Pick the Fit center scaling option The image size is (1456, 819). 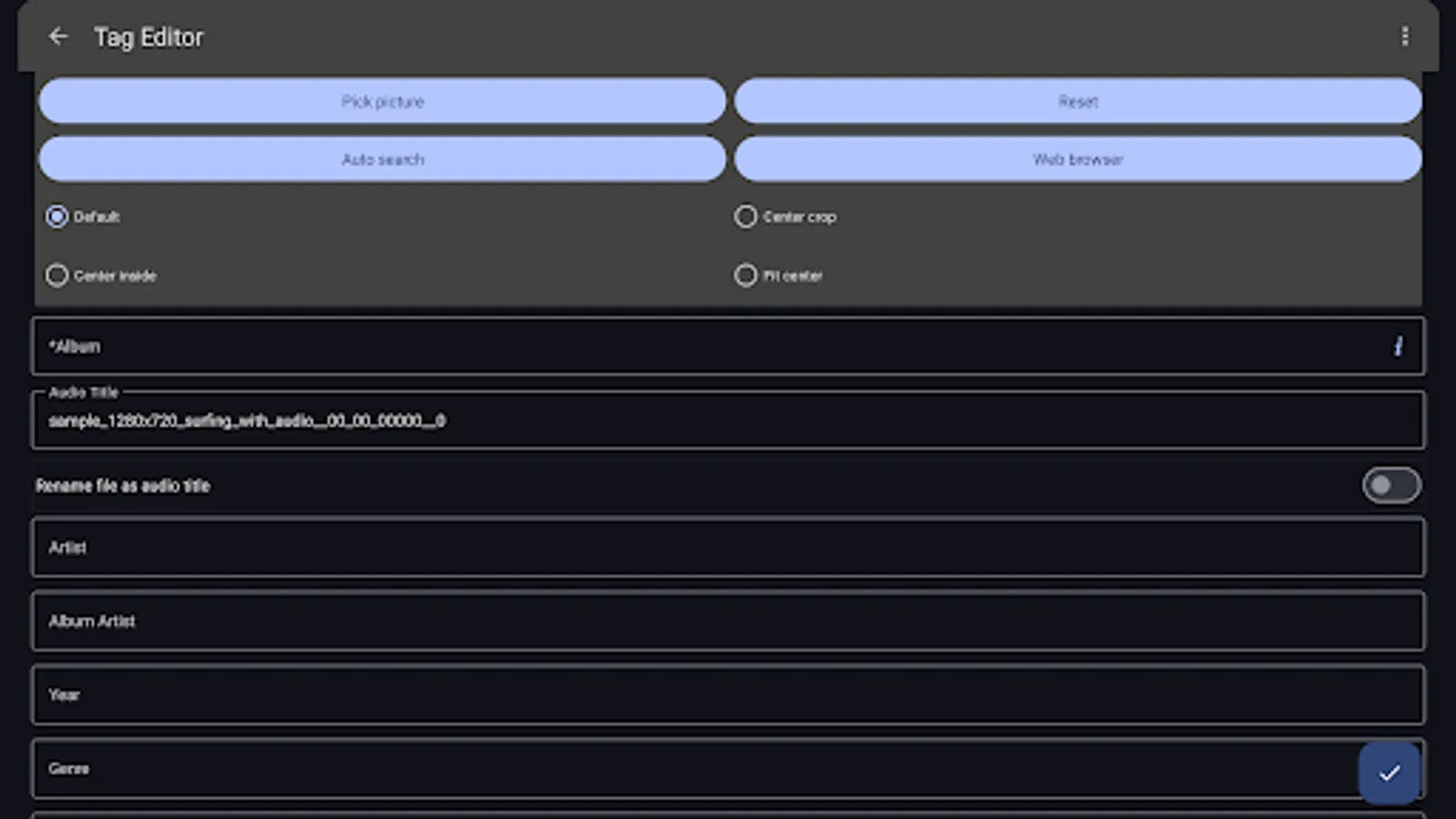click(746, 275)
